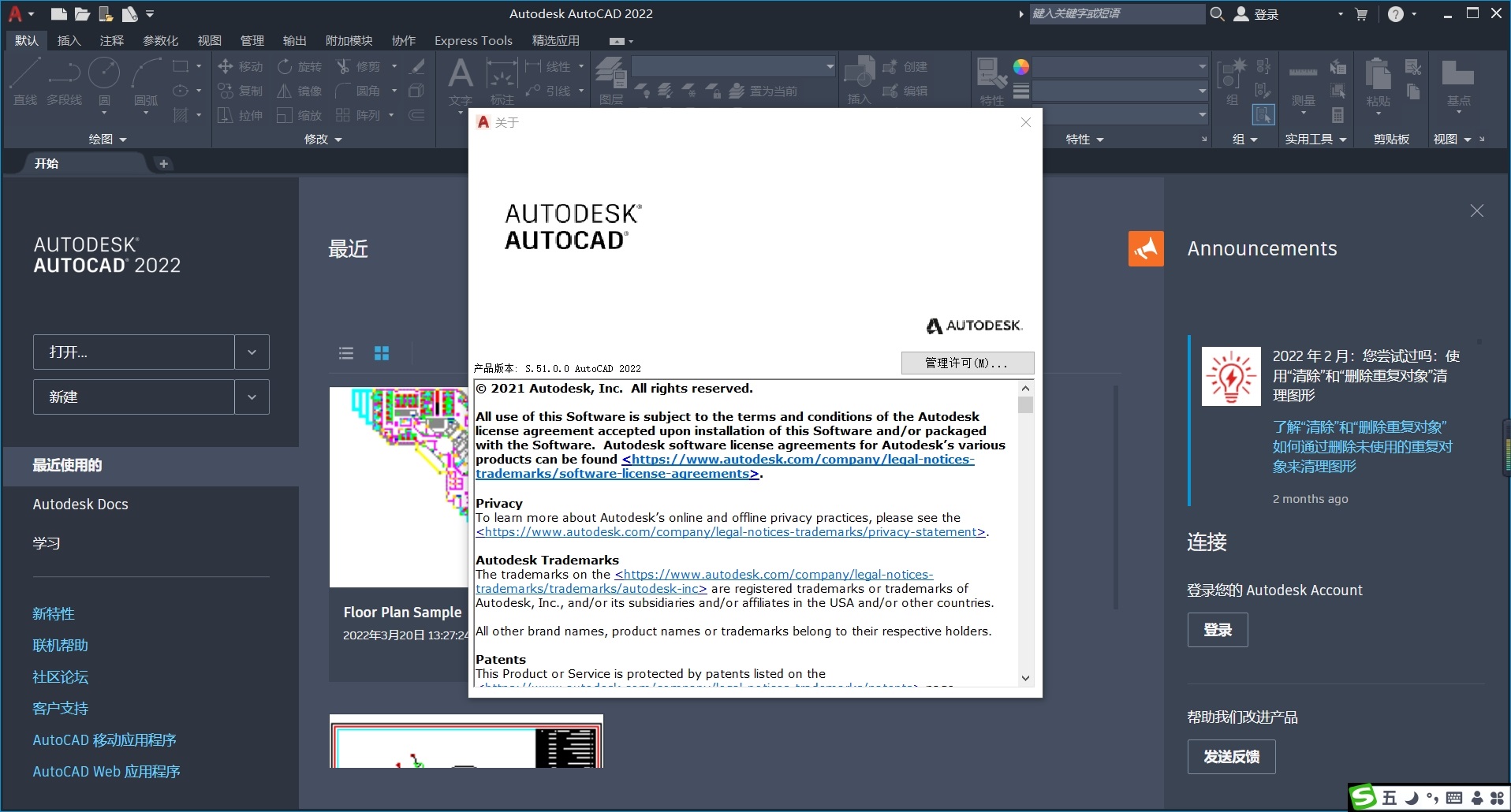This screenshot has height=812, width=1511.
Task: Select the Line (直线) tool
Action: coord(25,81)
